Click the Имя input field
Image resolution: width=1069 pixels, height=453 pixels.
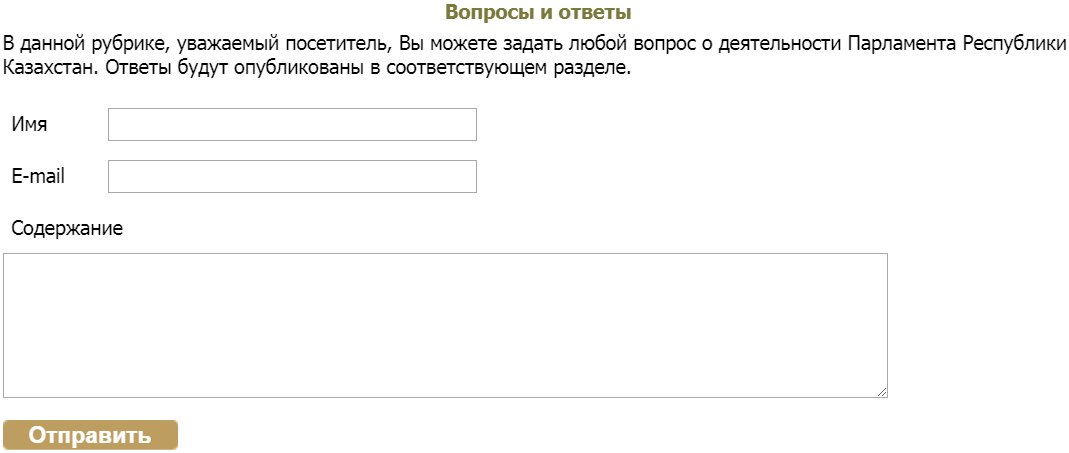[x=291, y=125]
